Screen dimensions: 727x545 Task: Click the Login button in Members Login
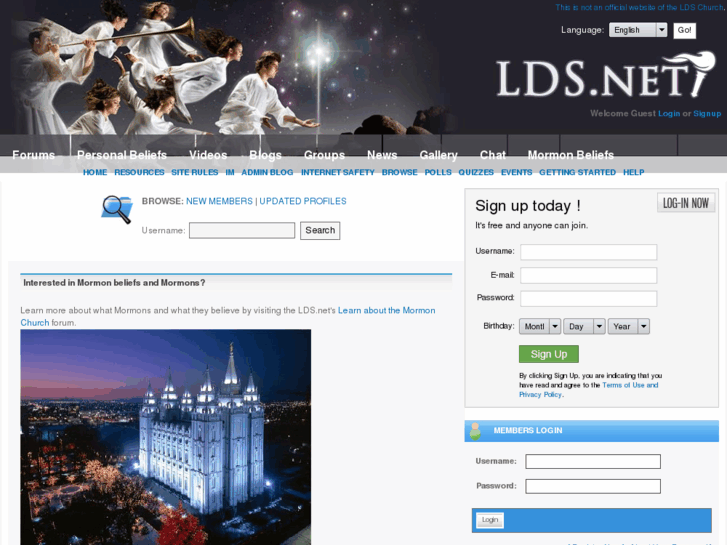pyautogui.click(x=490, y=520)
